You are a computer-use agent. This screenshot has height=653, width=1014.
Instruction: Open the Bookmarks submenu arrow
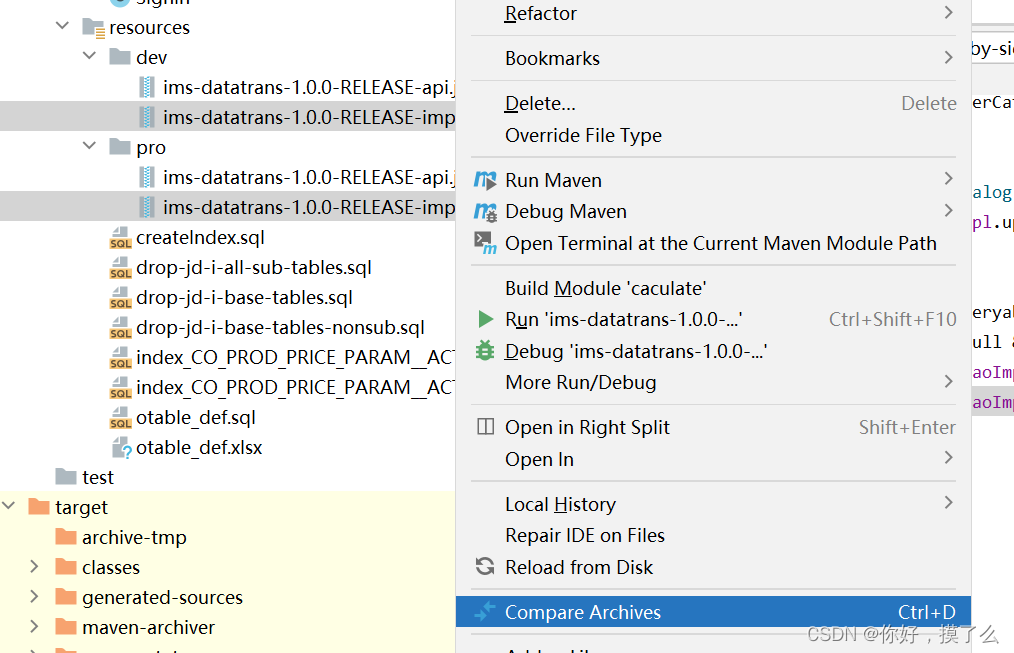tap(948, 58)
